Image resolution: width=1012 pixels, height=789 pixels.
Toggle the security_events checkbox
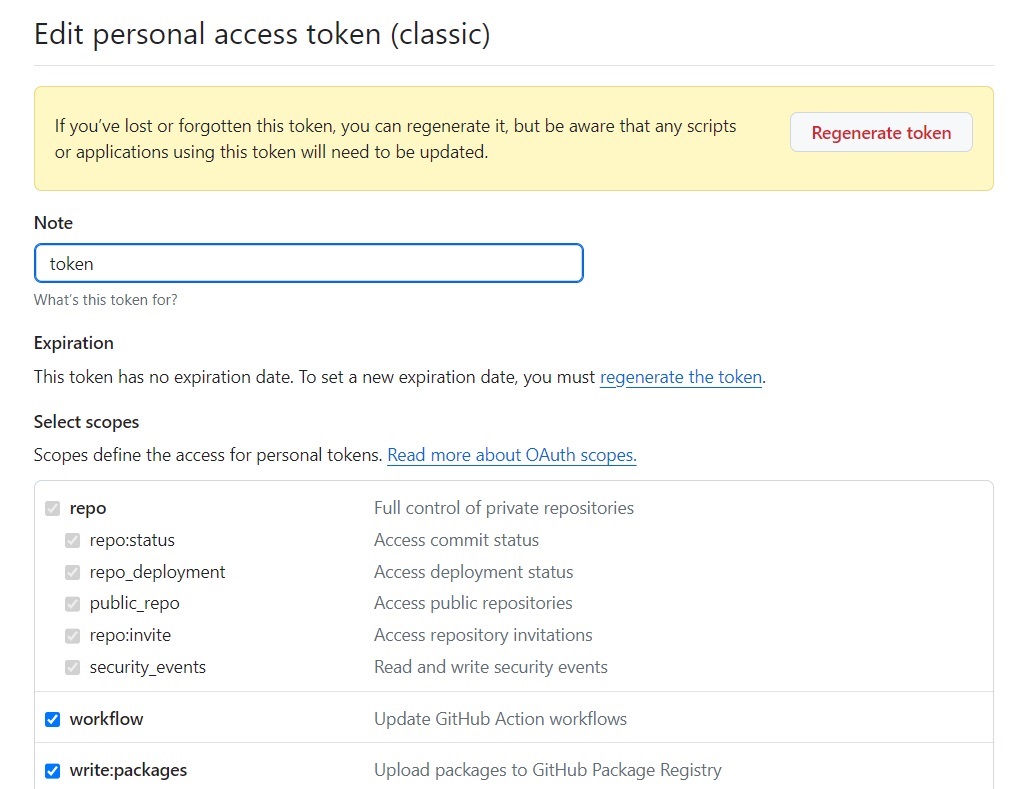point(73,667)
